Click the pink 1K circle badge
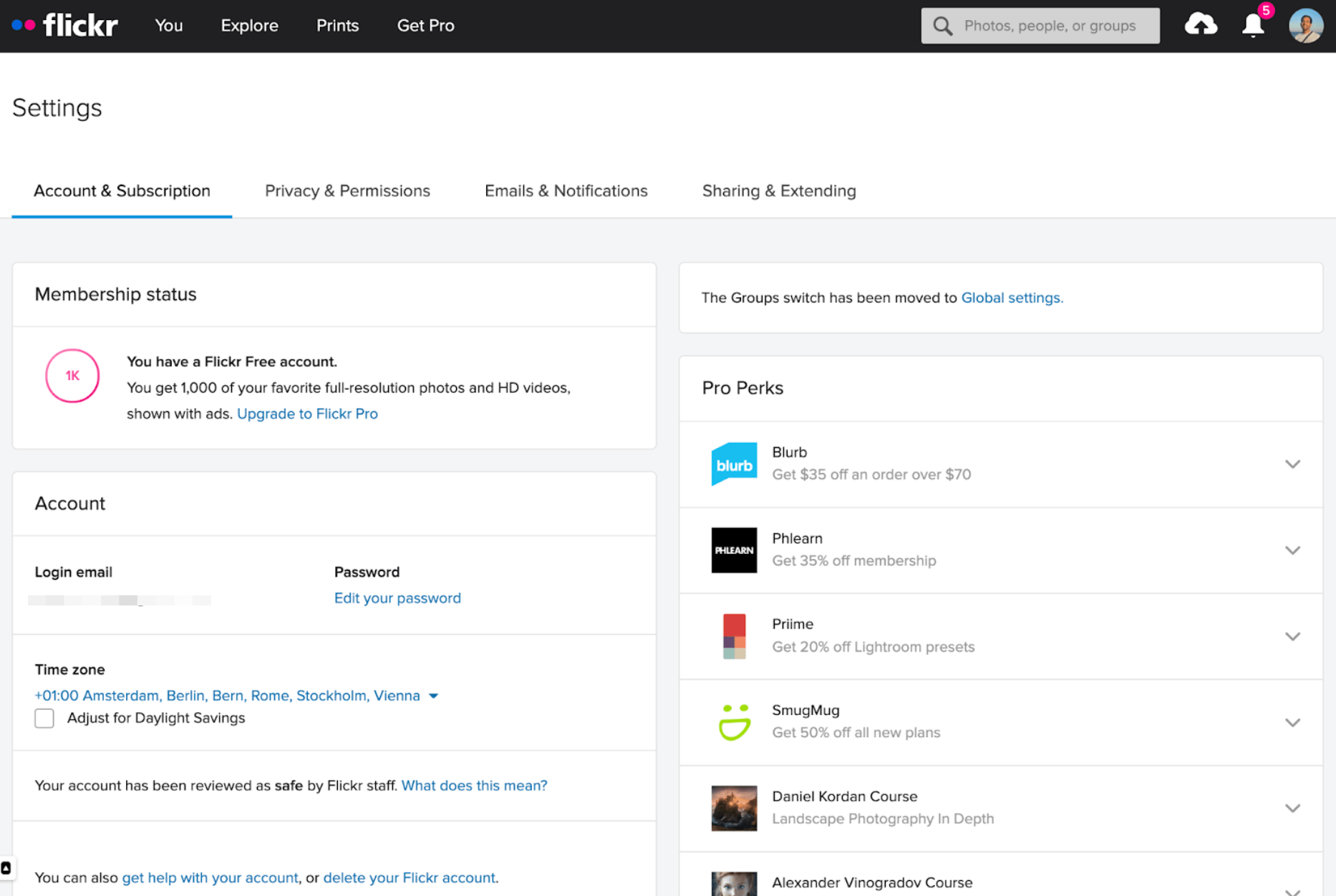1336x896 pixels. coord(72,376)
